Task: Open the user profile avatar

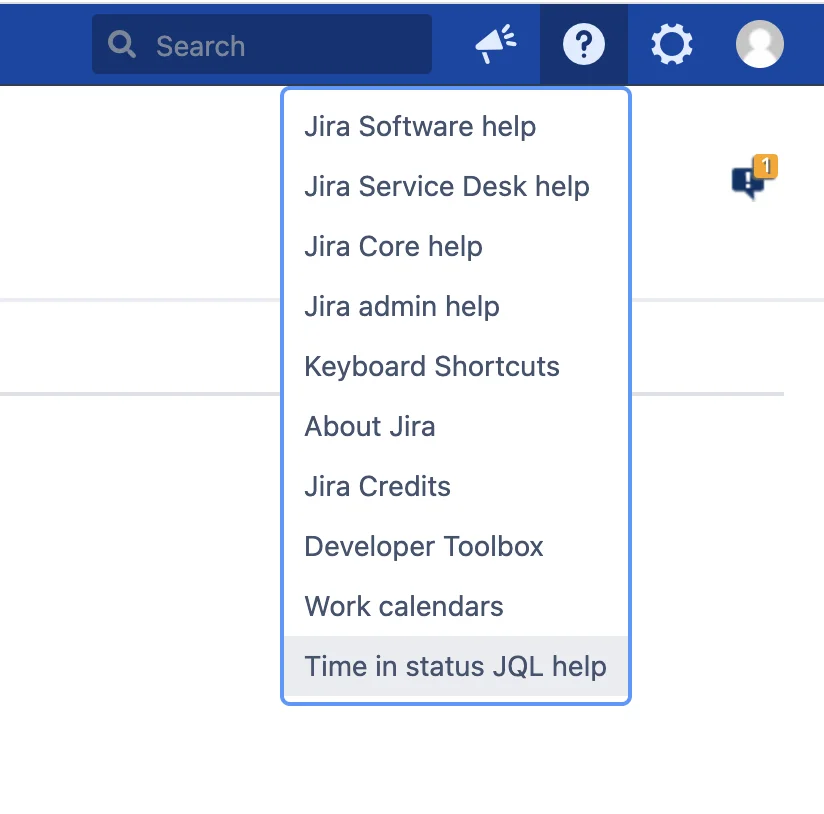Action: pos(759,44)
